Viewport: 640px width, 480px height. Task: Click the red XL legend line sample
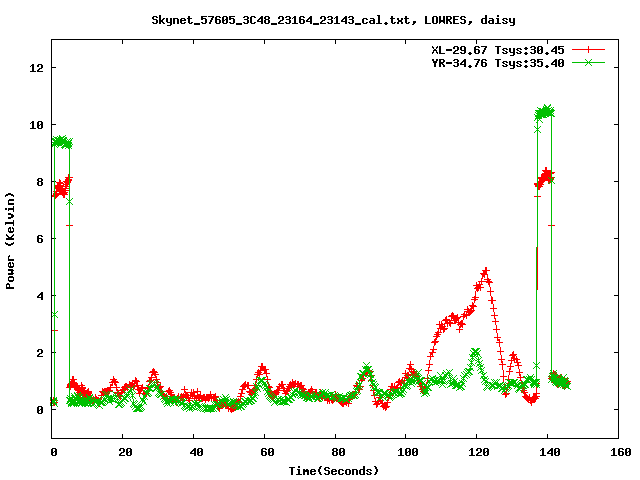[588, 50]
